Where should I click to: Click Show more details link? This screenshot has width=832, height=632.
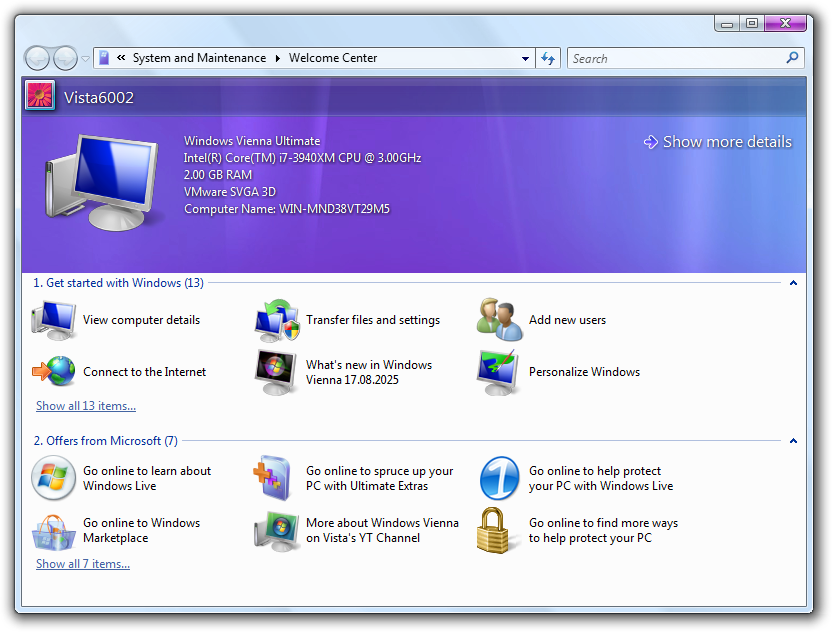click(x=726, y=142)
